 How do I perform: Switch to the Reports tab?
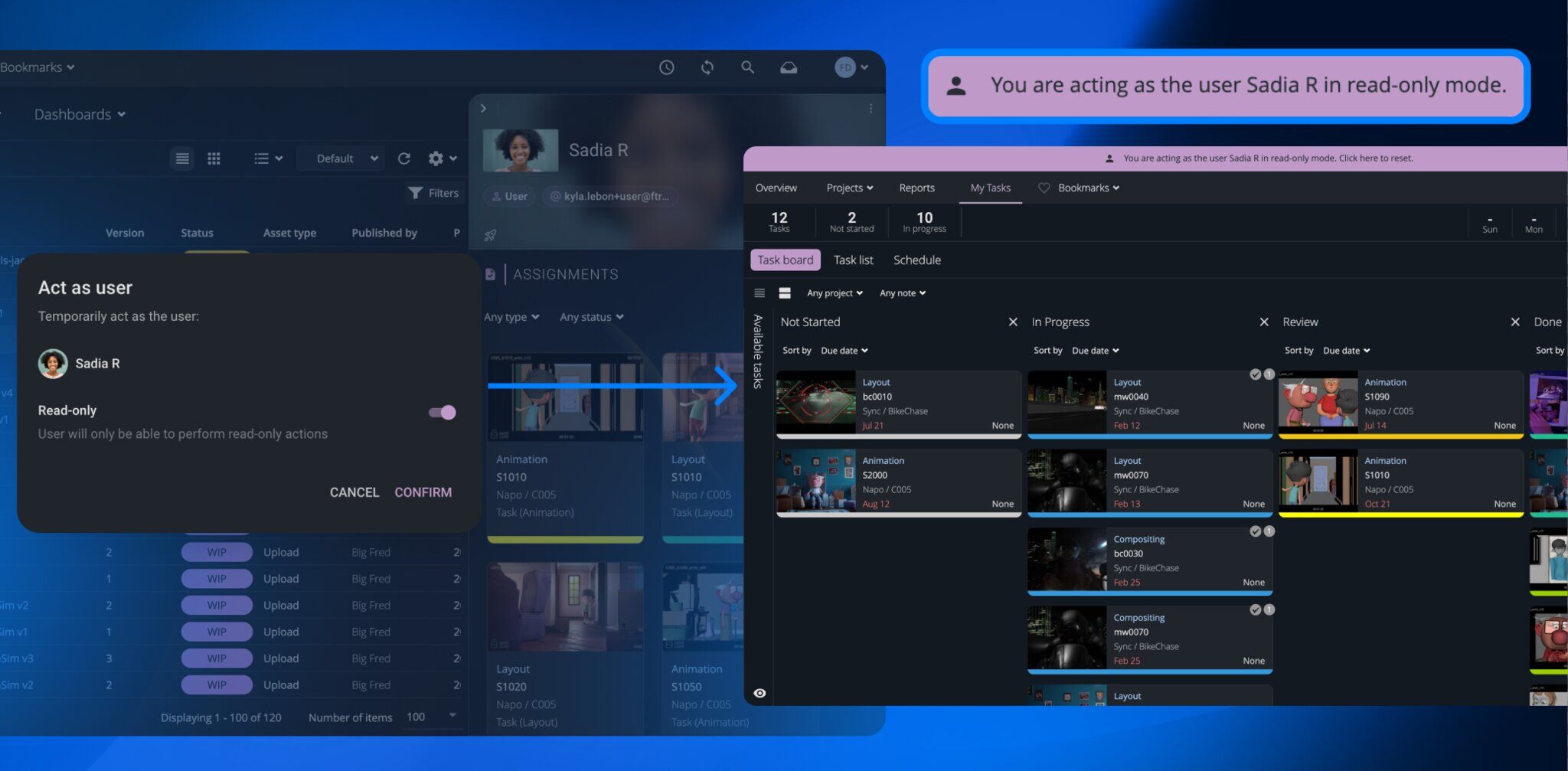(916, 188)
